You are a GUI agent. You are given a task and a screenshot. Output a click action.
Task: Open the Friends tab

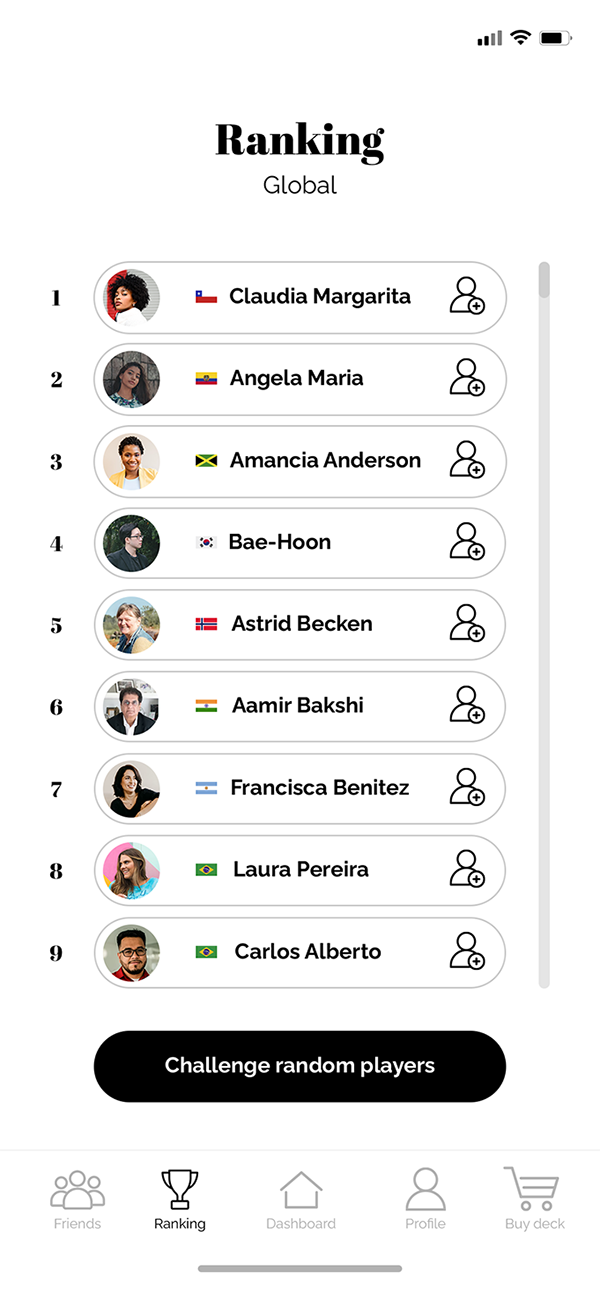(77, 1200)
